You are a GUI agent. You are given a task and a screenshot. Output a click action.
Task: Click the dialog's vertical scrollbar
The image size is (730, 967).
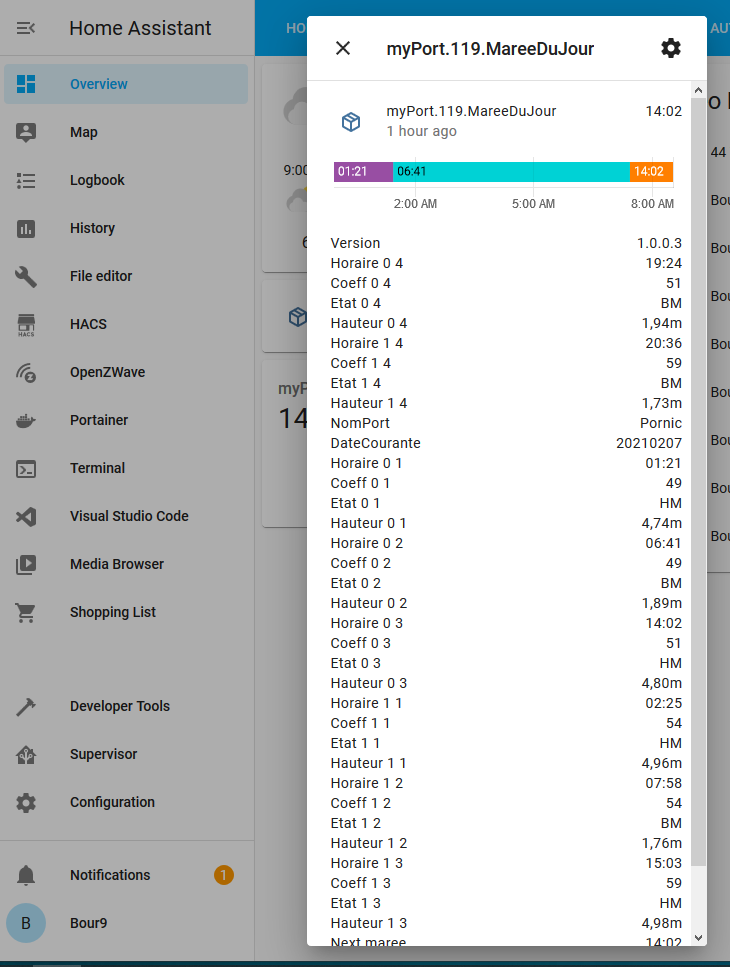698,480
